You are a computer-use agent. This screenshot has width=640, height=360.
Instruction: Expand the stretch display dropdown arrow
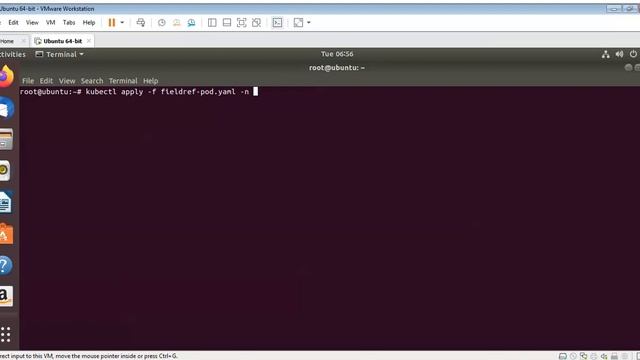click(x=309, y=22)
